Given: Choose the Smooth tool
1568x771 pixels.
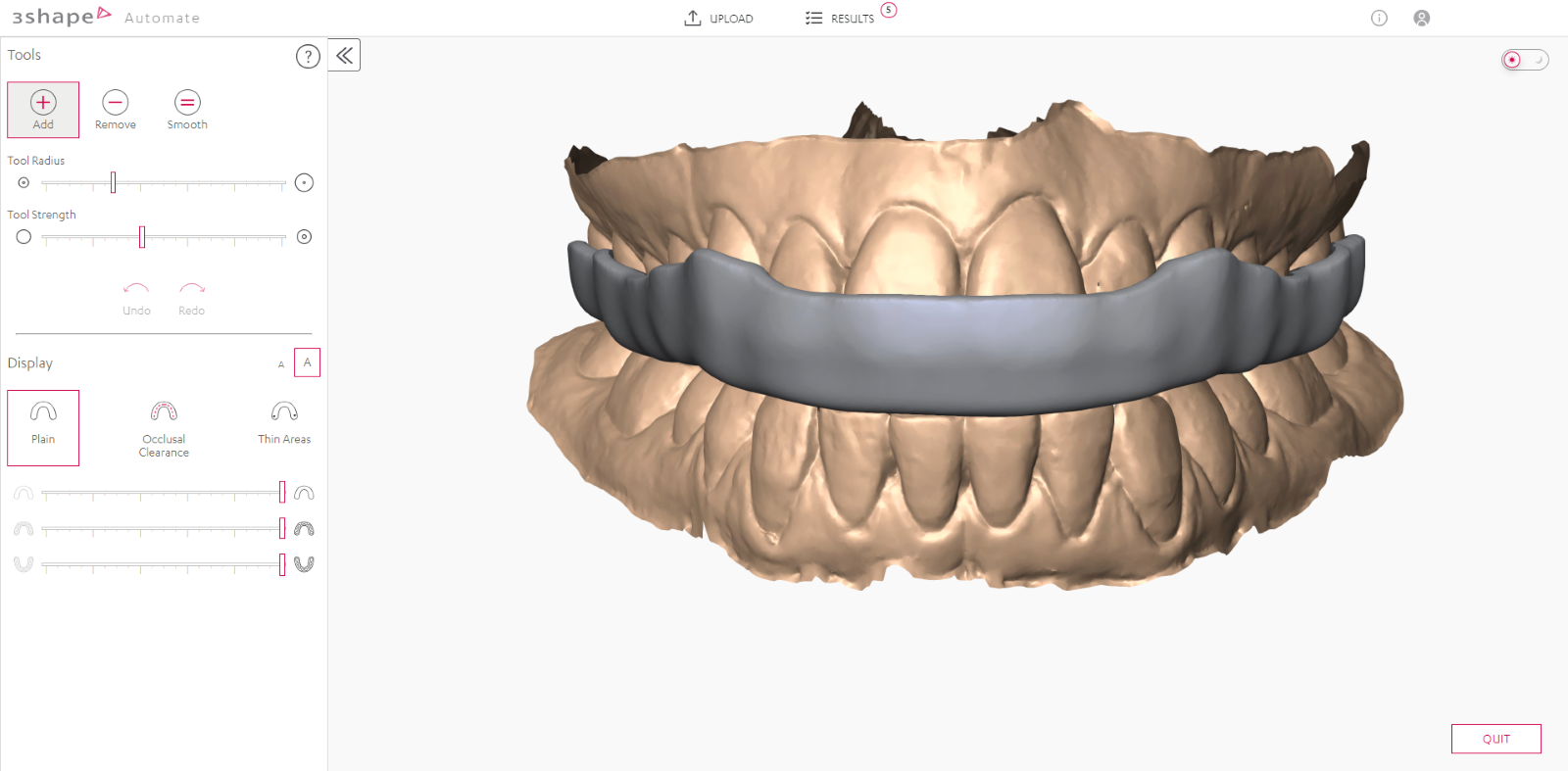Looking at the screenshot, I should coord(187,109).
